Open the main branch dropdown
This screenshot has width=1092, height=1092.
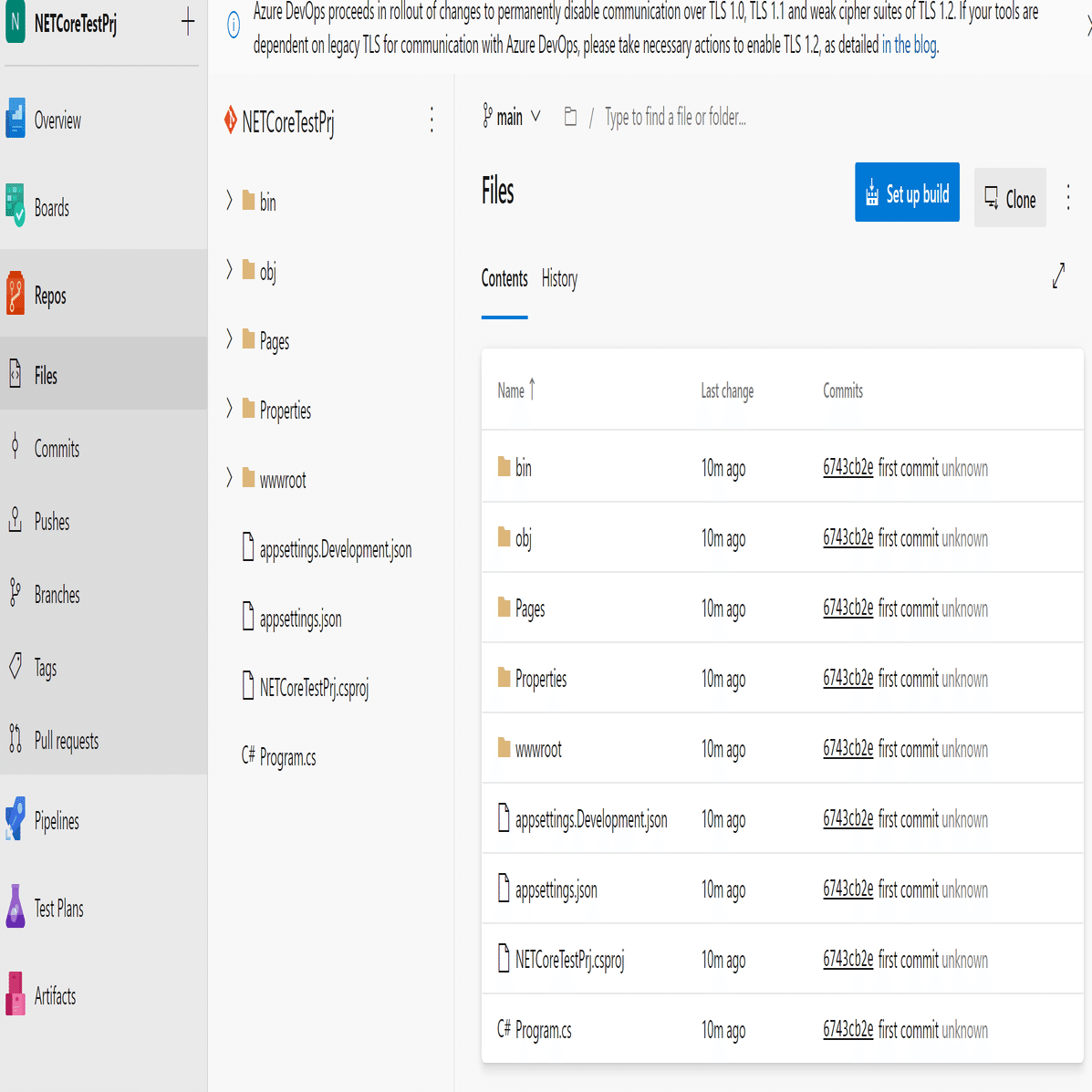(512, 116)
